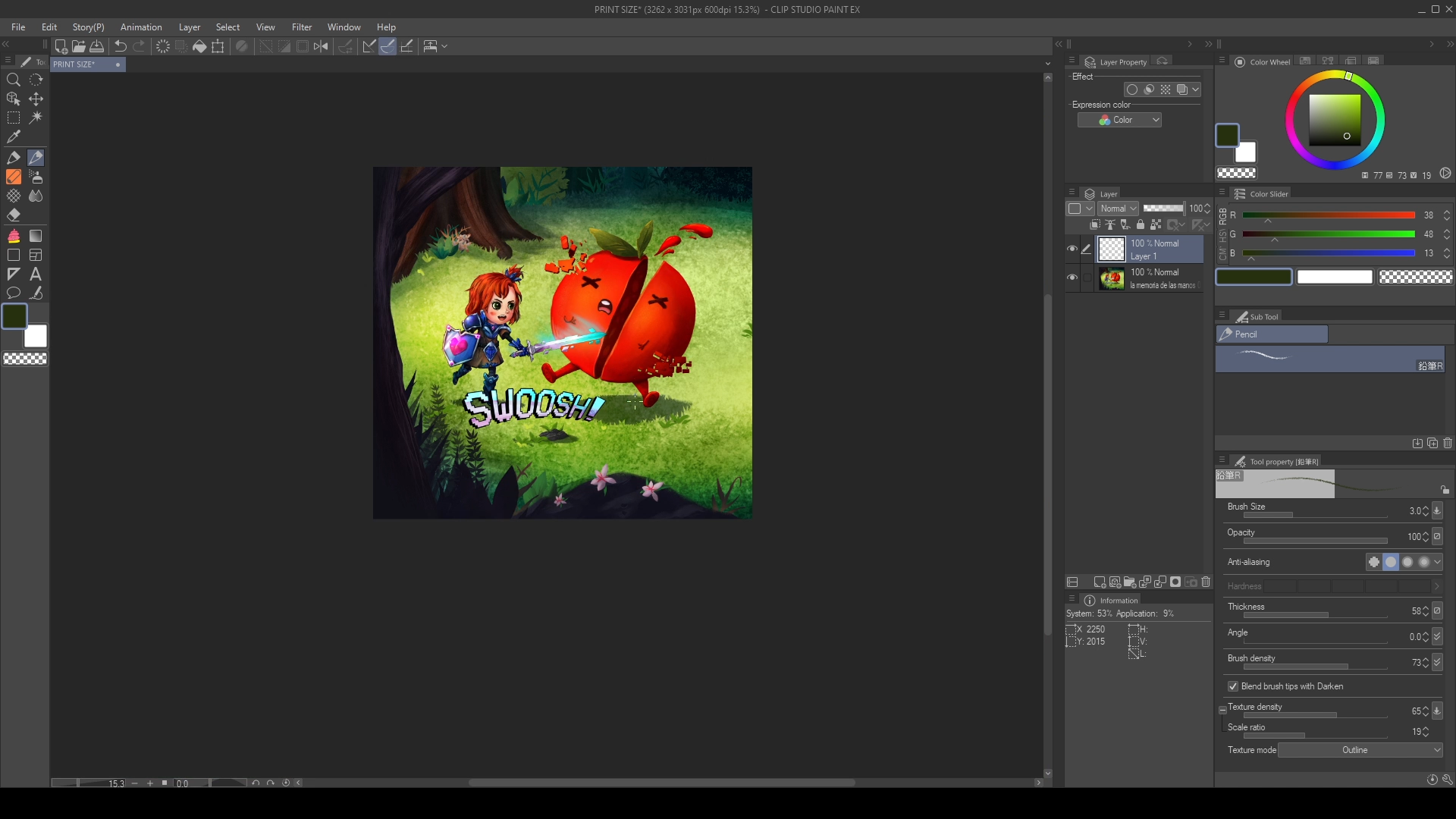Screen dimensions: 1456x819
Task: Click the Undo arrow in toolbar
Action: pos(121,46)
